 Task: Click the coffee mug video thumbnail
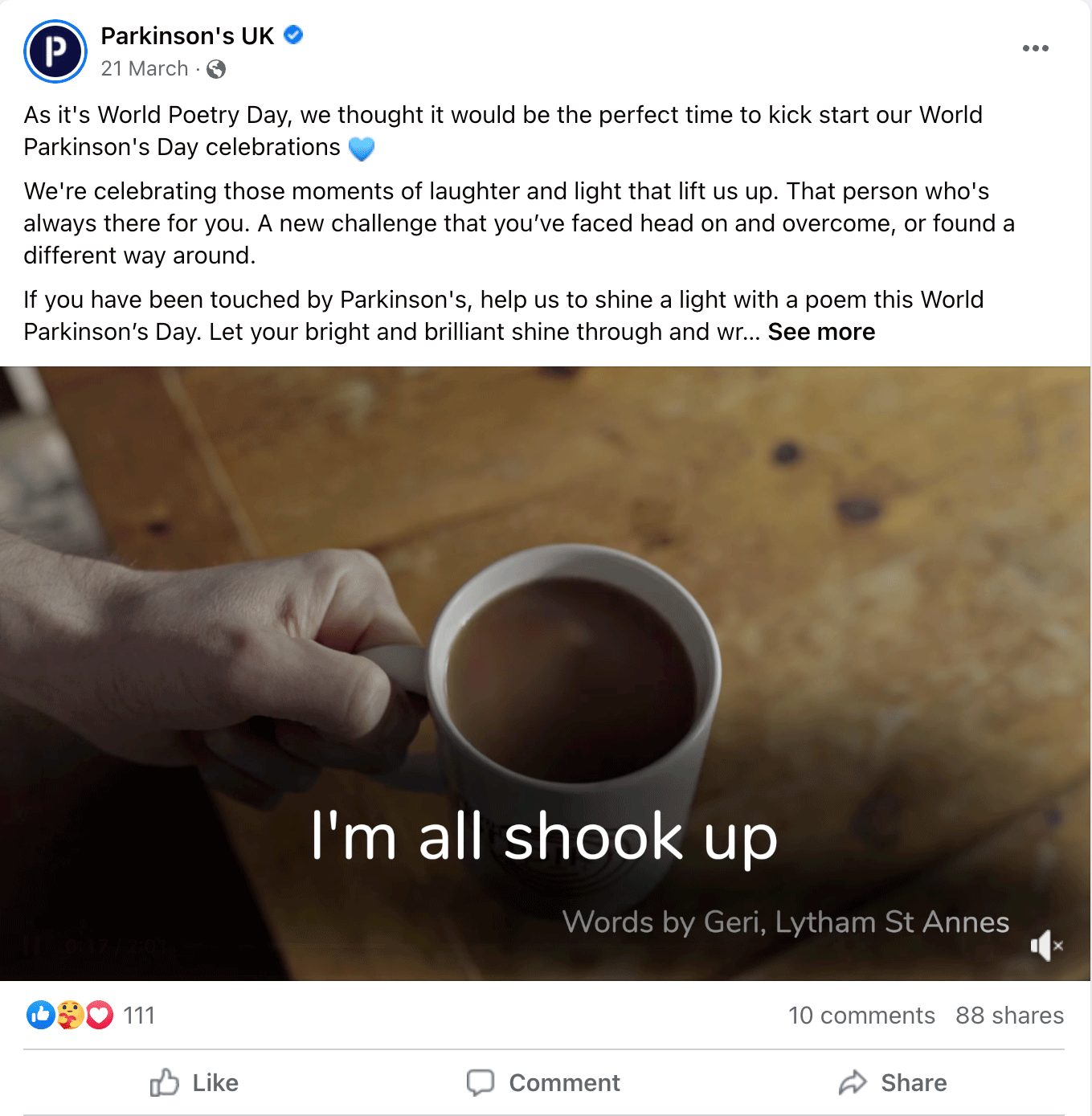pos(545,673)
